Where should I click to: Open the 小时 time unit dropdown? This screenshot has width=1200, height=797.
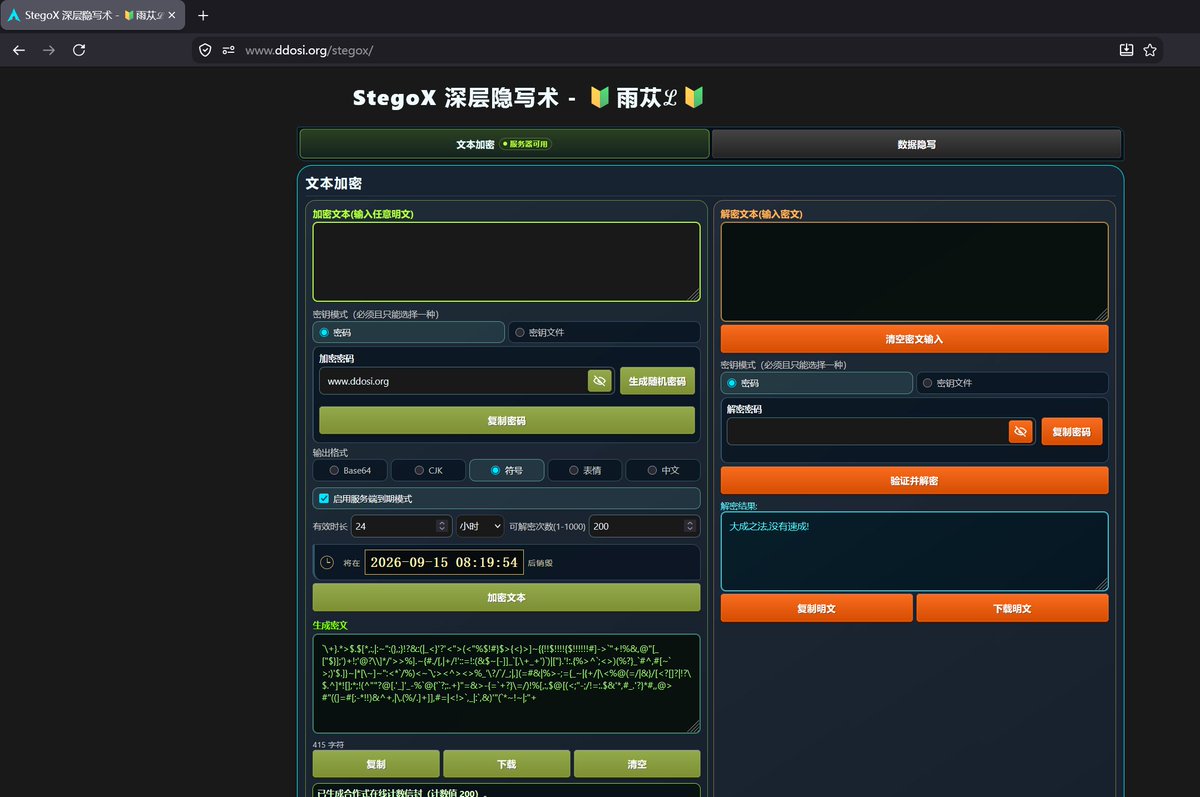(480, 526)
